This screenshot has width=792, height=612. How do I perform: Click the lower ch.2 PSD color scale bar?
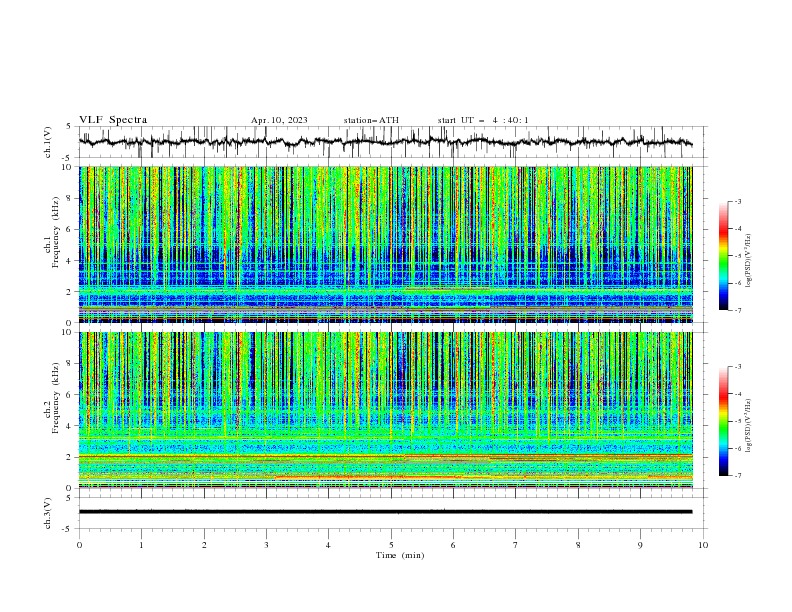[x=723, y=421]
